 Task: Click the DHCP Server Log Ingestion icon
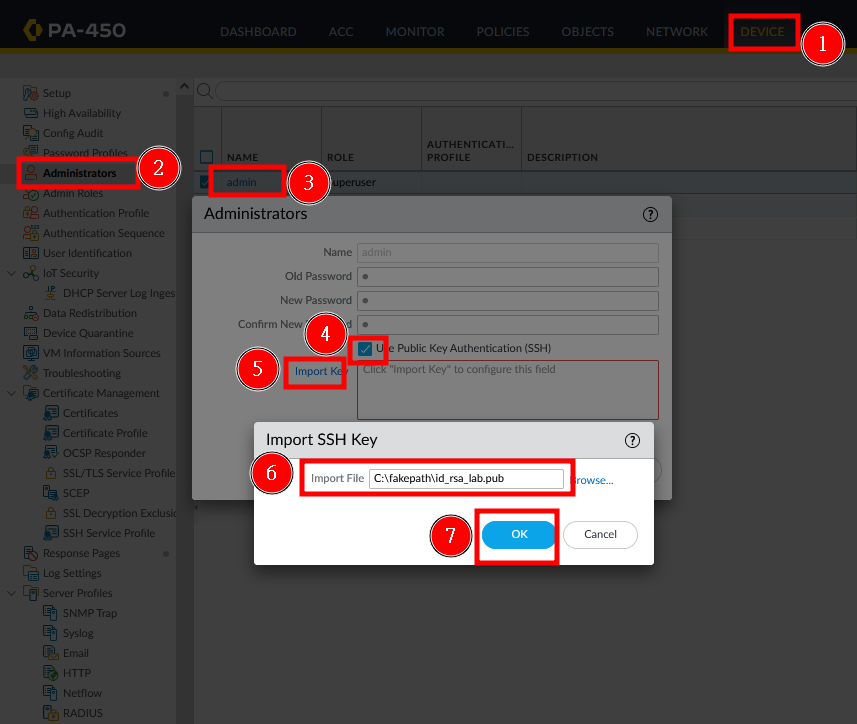click(50, 293)
